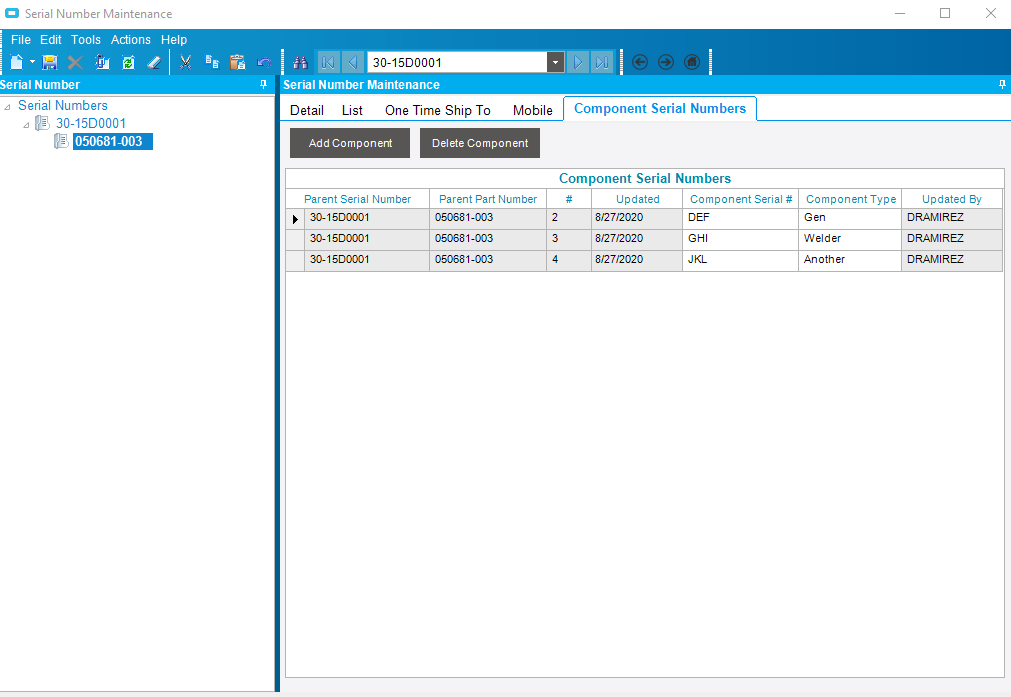
Task: Click the Paste clipboard icon
Action: (x=237, y=62)
